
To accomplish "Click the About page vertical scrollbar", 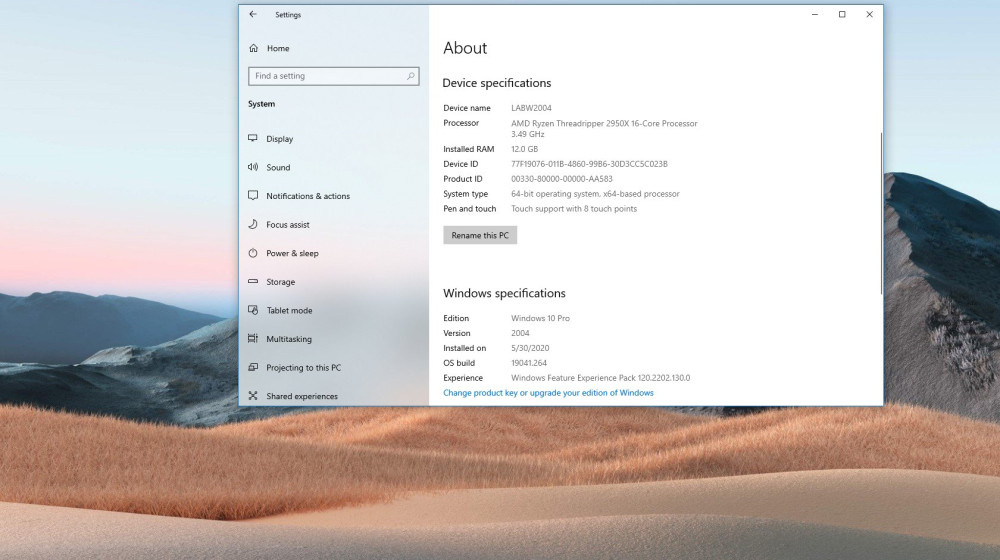I will (x=881, y=214).
